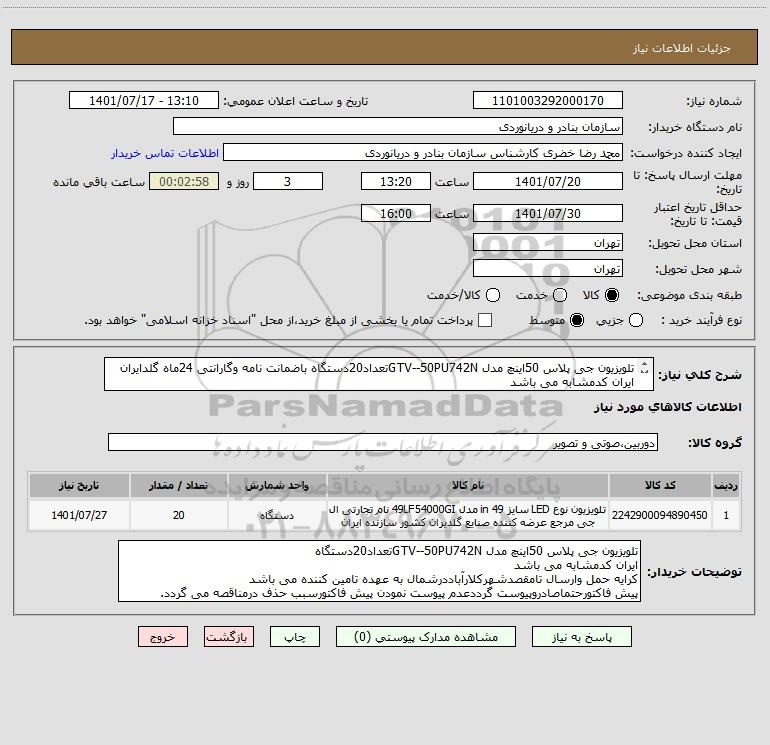
Task: Click the واحد شمارش column header
Action: click(x=277, y=485)
